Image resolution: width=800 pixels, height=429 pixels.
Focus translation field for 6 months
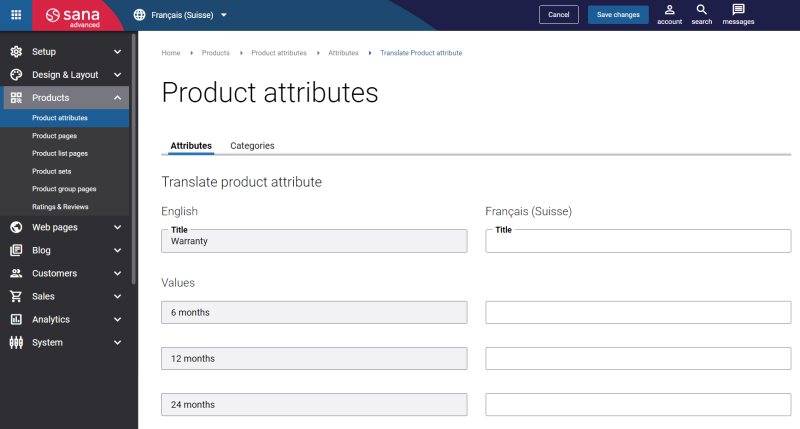click(638, 312)
